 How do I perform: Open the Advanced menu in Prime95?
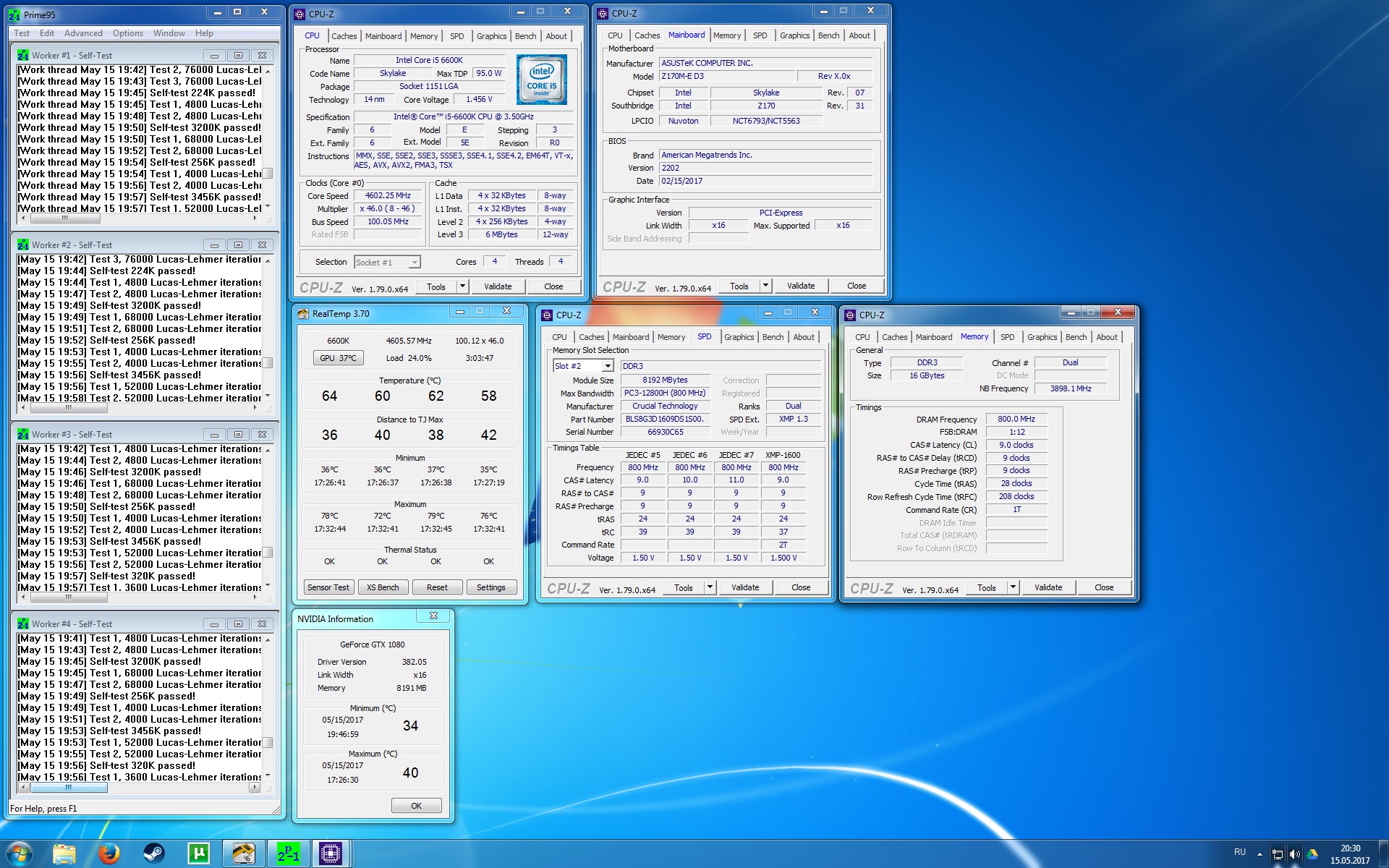(83, 33)
